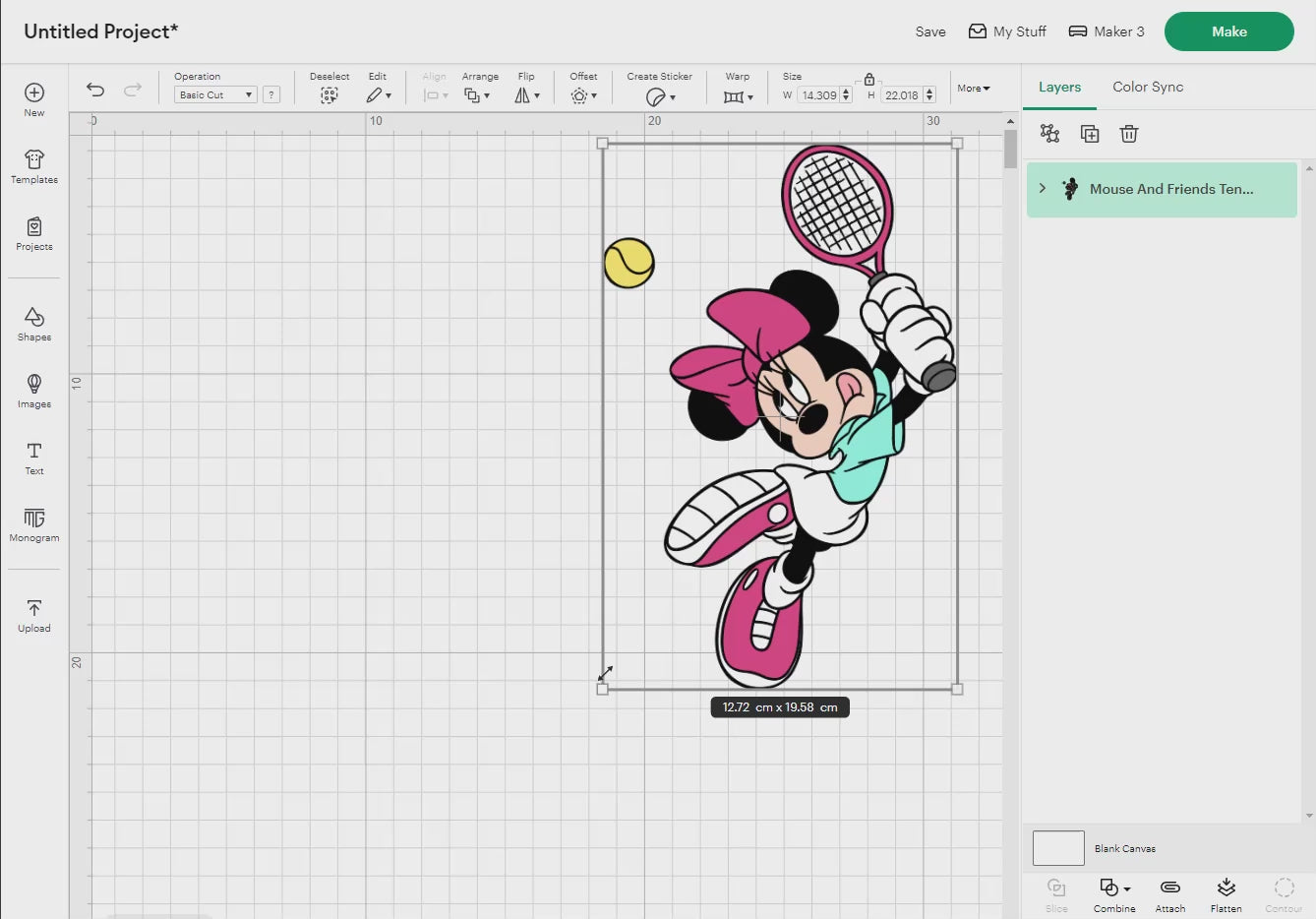Open the Arrange dropdown
Viewport: 1316px width, 919px height.
pyautogui.click(x=477, y=95)
